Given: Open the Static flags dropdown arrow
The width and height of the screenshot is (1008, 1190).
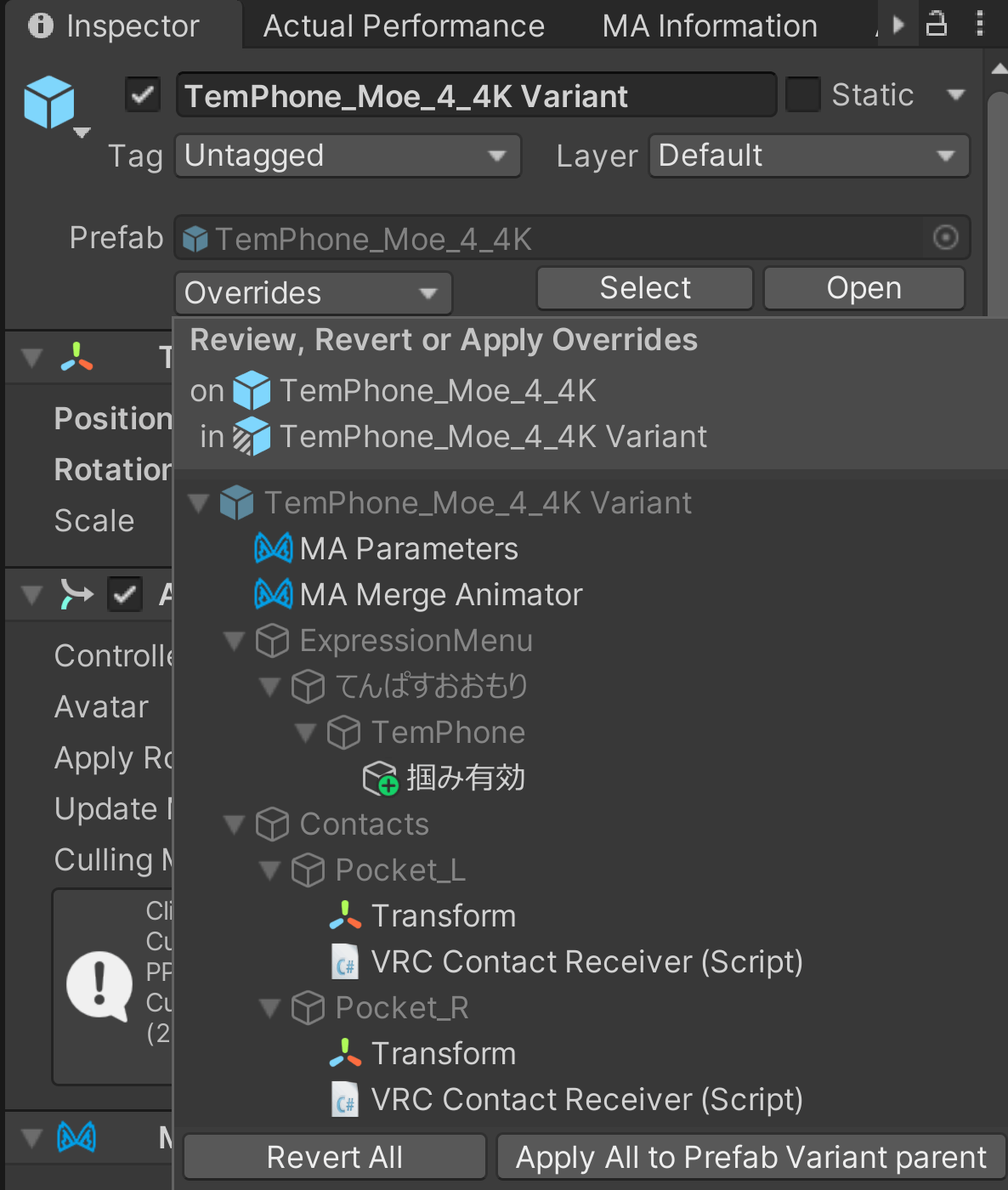Looking at the screenshot, I should click(x=956, y=94).
